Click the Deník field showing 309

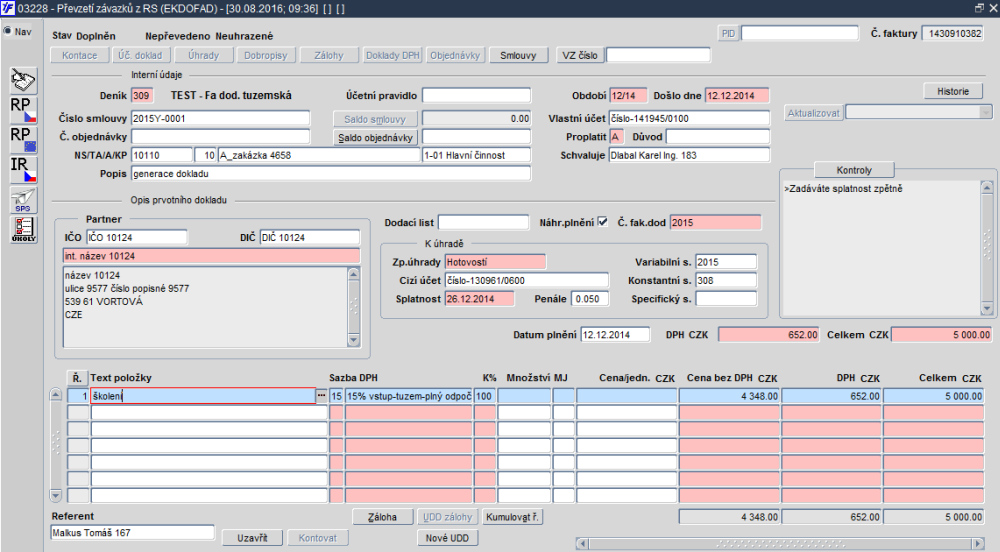click(142, 96)
